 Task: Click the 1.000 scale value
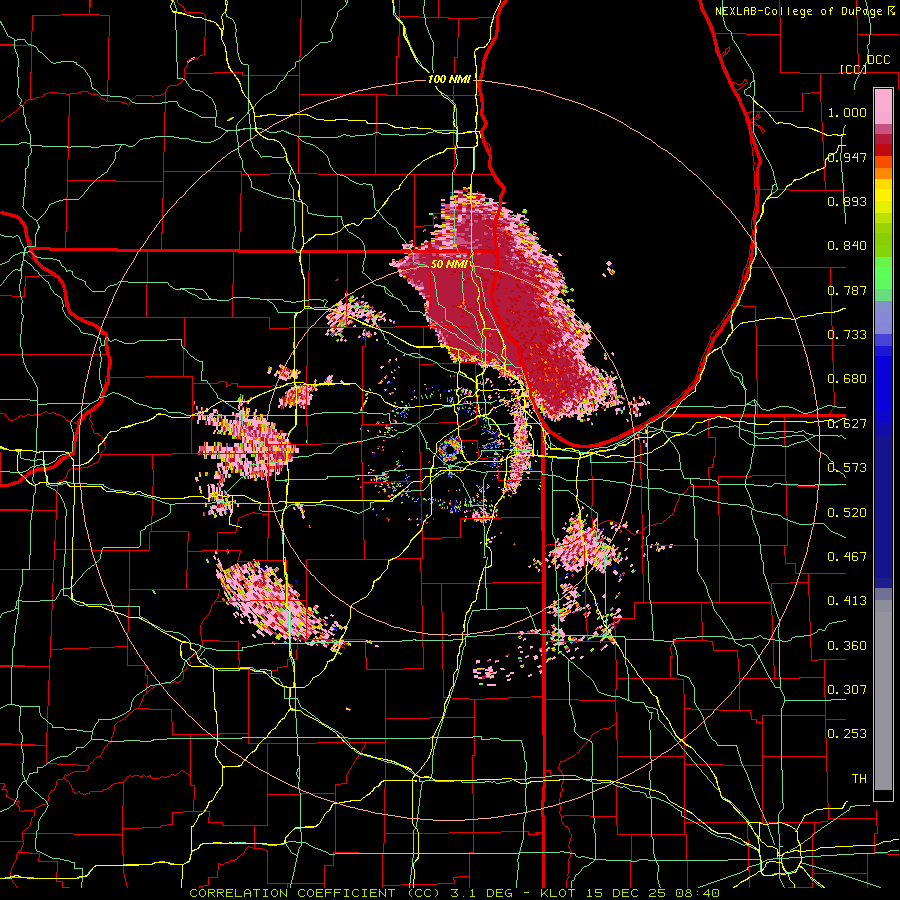pyautogui.click(x=847, y=112)
